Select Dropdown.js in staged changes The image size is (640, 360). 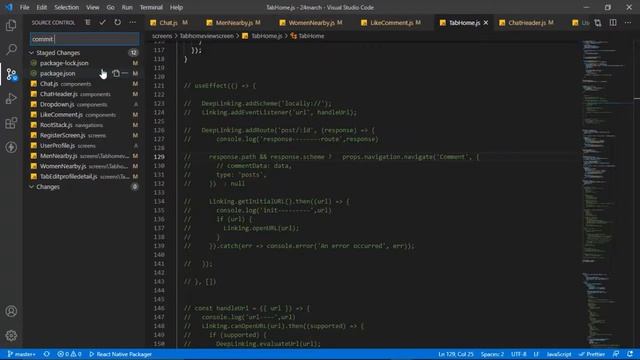pyautogui.click(x=84, y=104)
